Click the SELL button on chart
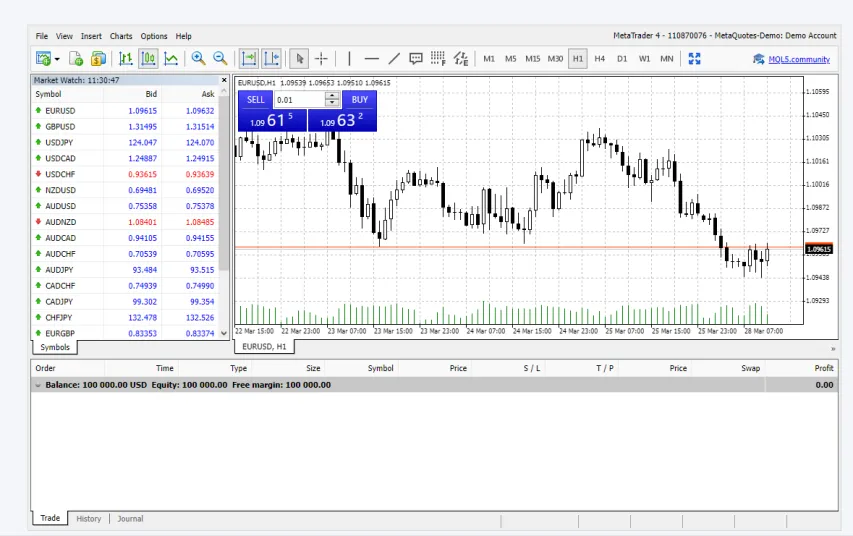Screen dimensions: 853x536 click(x=256, y=100)
